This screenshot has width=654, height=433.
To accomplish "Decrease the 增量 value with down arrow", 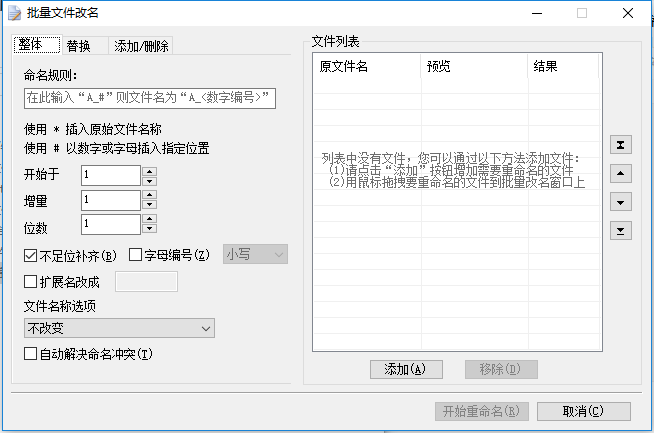I will [x=150, y=206].
